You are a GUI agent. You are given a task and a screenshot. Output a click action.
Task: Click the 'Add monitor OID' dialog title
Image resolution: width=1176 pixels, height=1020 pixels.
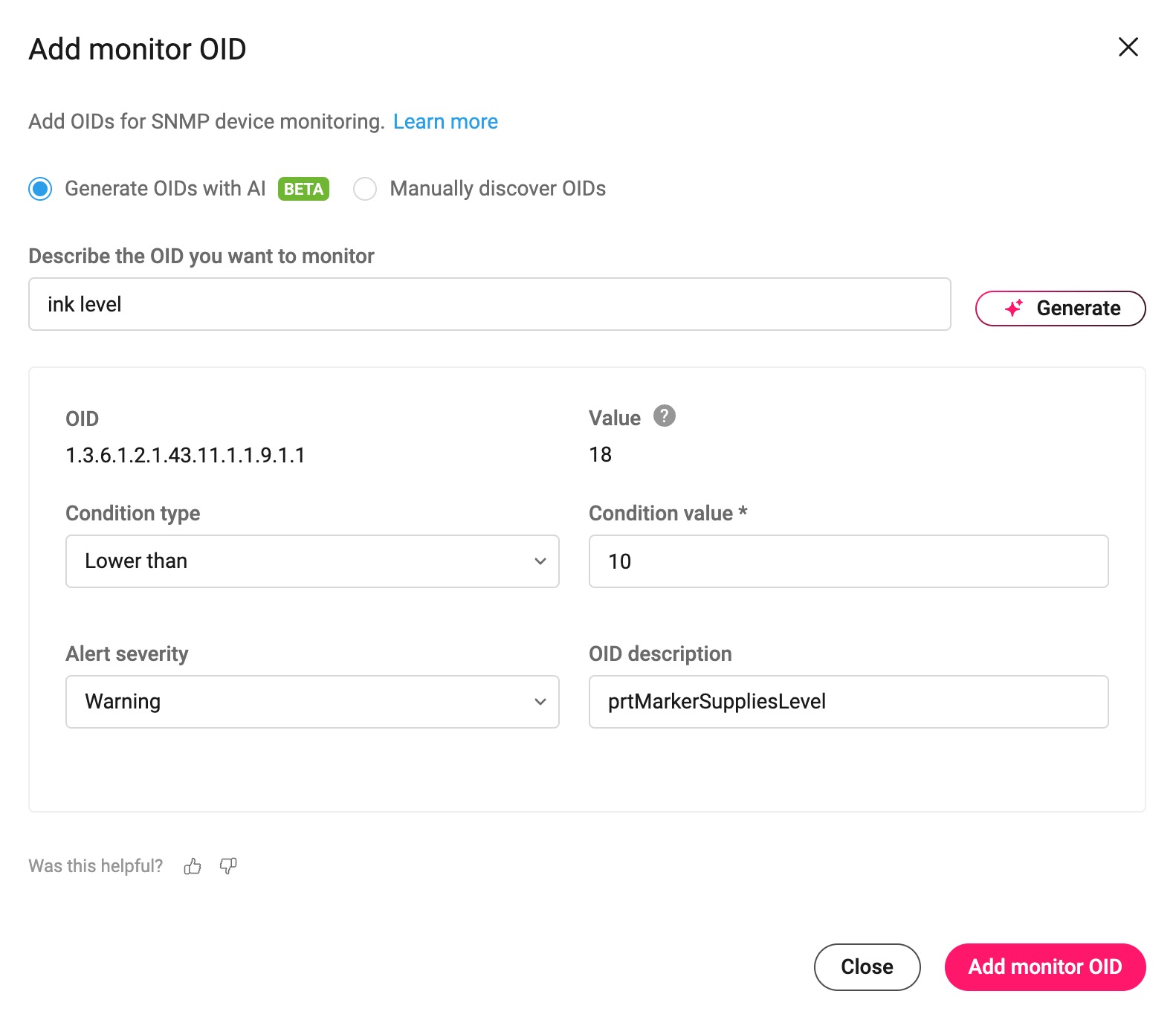pos(137,49)
